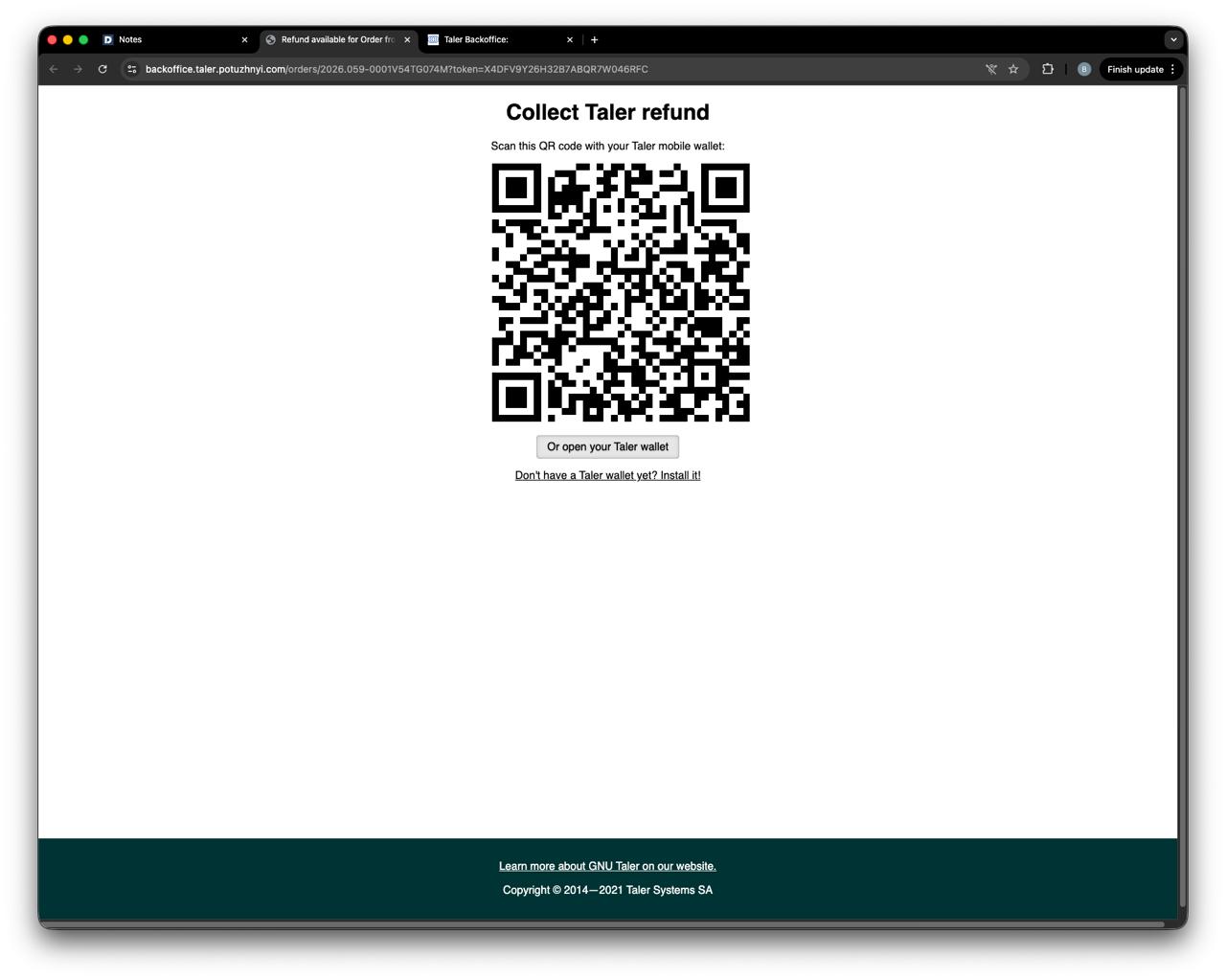Screen dimensions: 1226x980
Task: Close the Refund available tab
Action: pyautogui.click(x=407, y=39)
